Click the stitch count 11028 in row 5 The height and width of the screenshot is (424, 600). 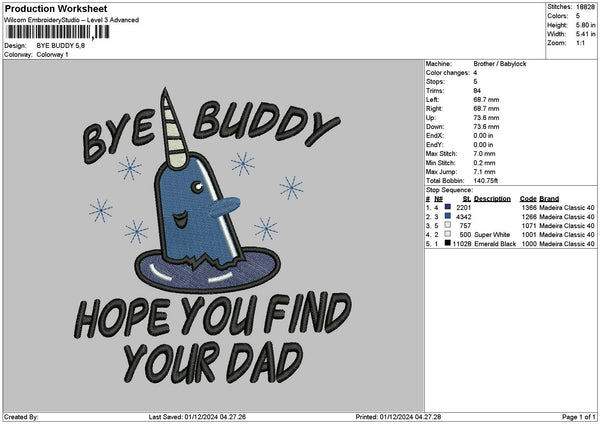pos(462,244)
